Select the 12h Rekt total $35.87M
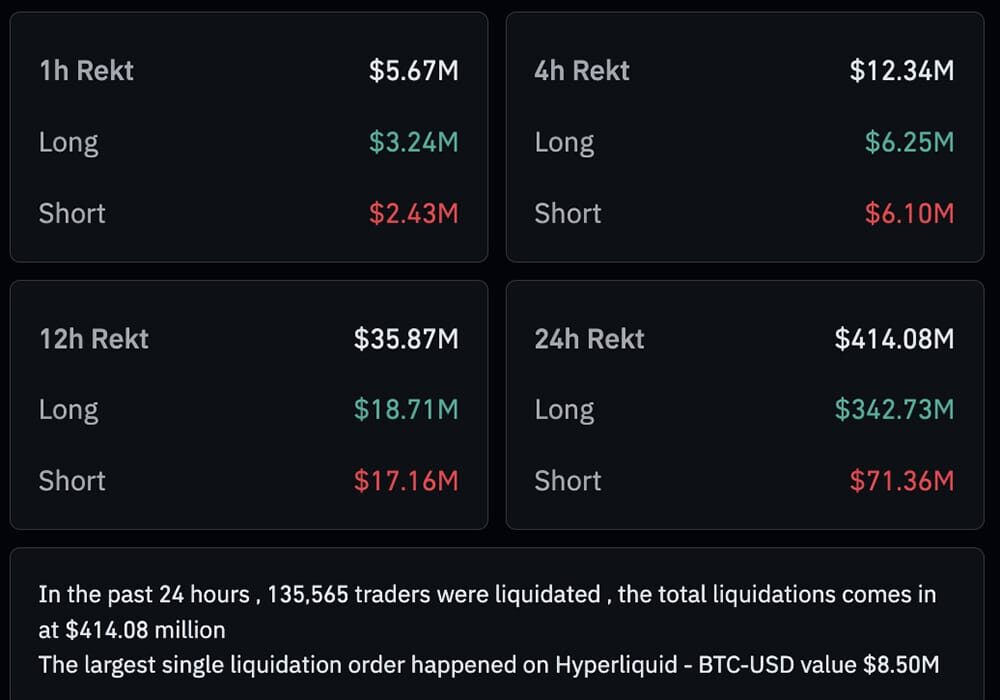 point(406,339)
